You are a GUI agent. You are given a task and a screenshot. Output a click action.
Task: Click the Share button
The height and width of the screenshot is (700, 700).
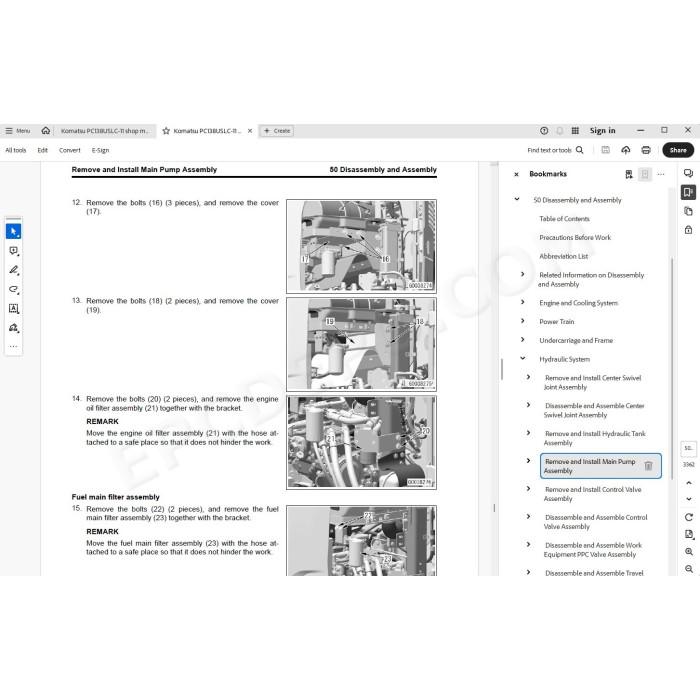pos(678,150)
